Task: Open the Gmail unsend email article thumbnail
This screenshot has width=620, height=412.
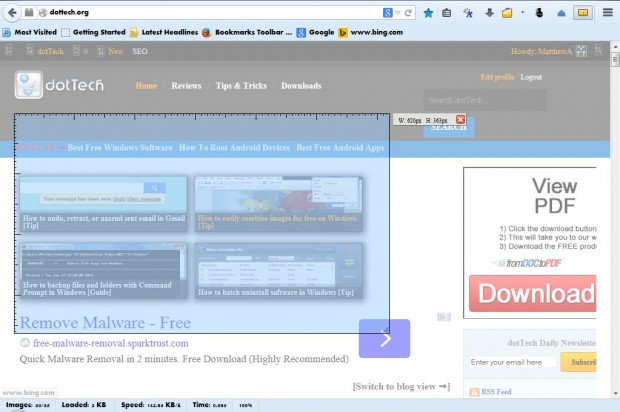Action: point(104,204)
